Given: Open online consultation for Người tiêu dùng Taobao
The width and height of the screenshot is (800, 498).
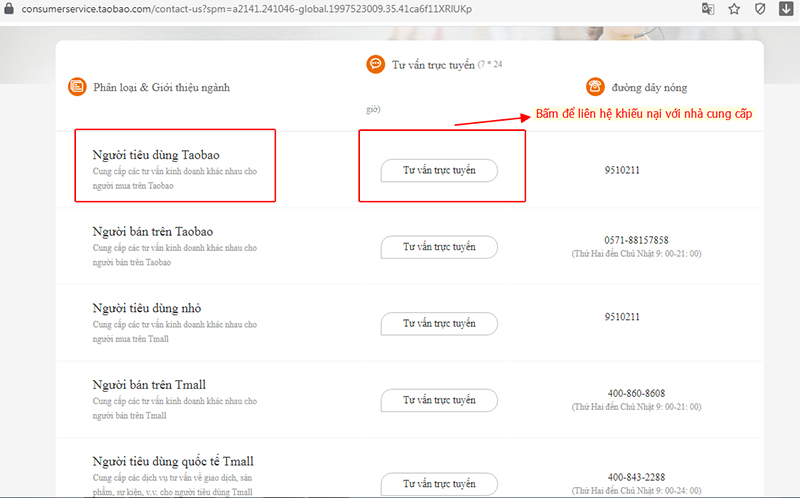Looking at the screenshot, I should point(439,170).
